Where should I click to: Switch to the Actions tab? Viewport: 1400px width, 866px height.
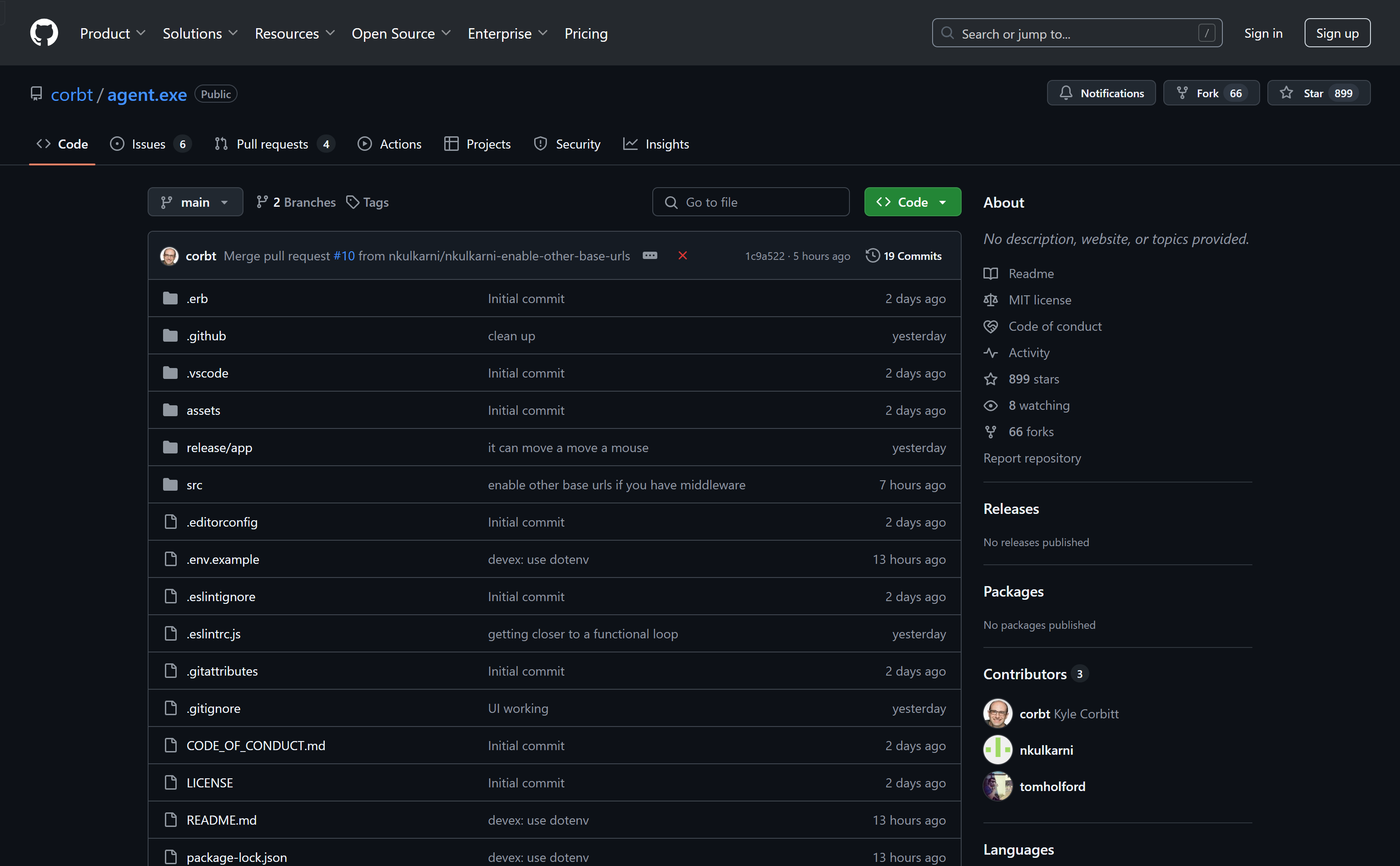pyautogui.click(x=389, y=144)
